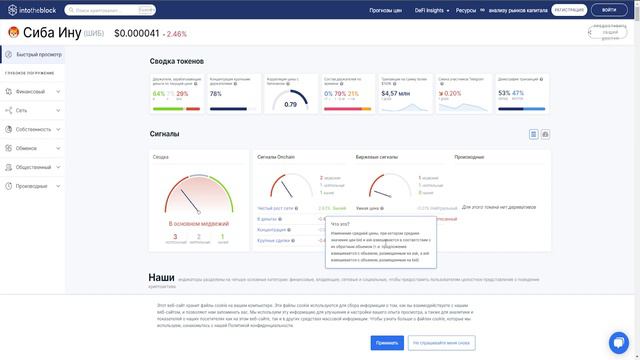
Task: Focus the cryptocurrency search field
Action: click(110, 10)
